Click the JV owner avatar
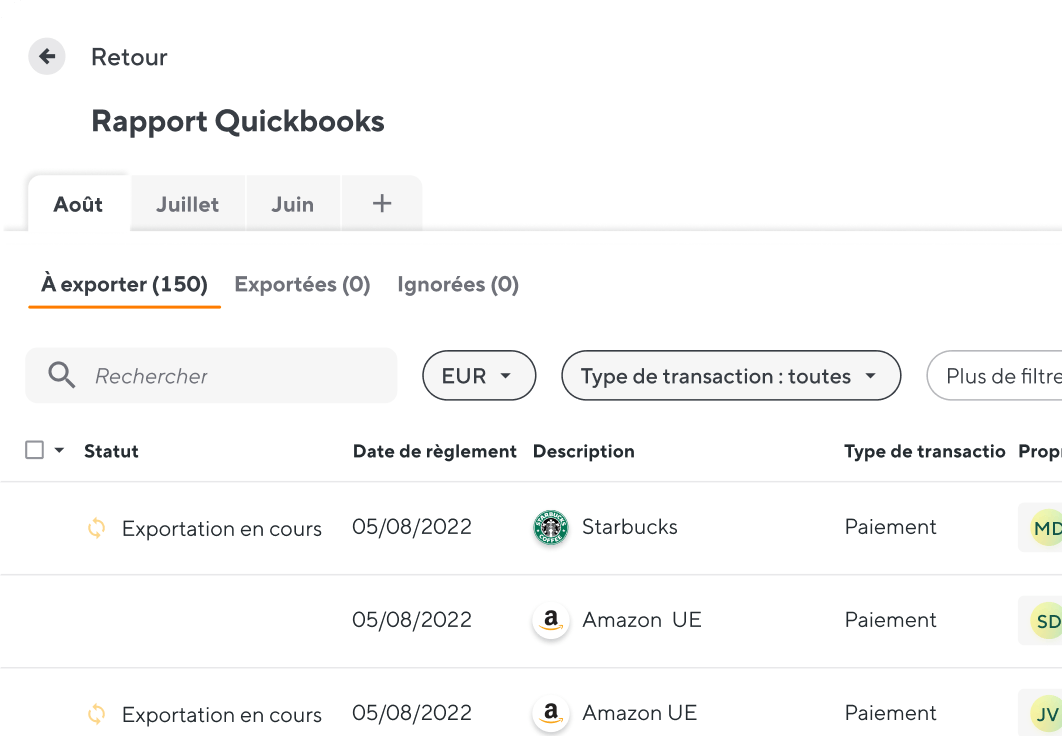Image resolution: width=1062 pixels, height=736 pixels. [1046, 714]
